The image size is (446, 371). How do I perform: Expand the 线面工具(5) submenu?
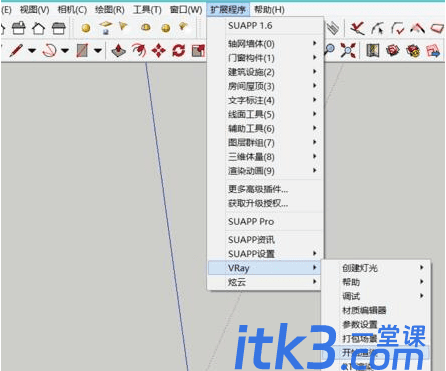coord(266,114)
